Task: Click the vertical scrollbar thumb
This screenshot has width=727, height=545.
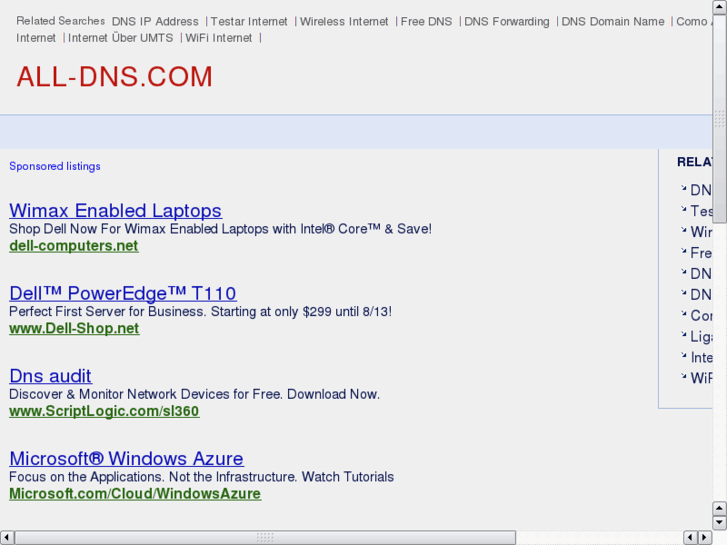Action: 719,119
